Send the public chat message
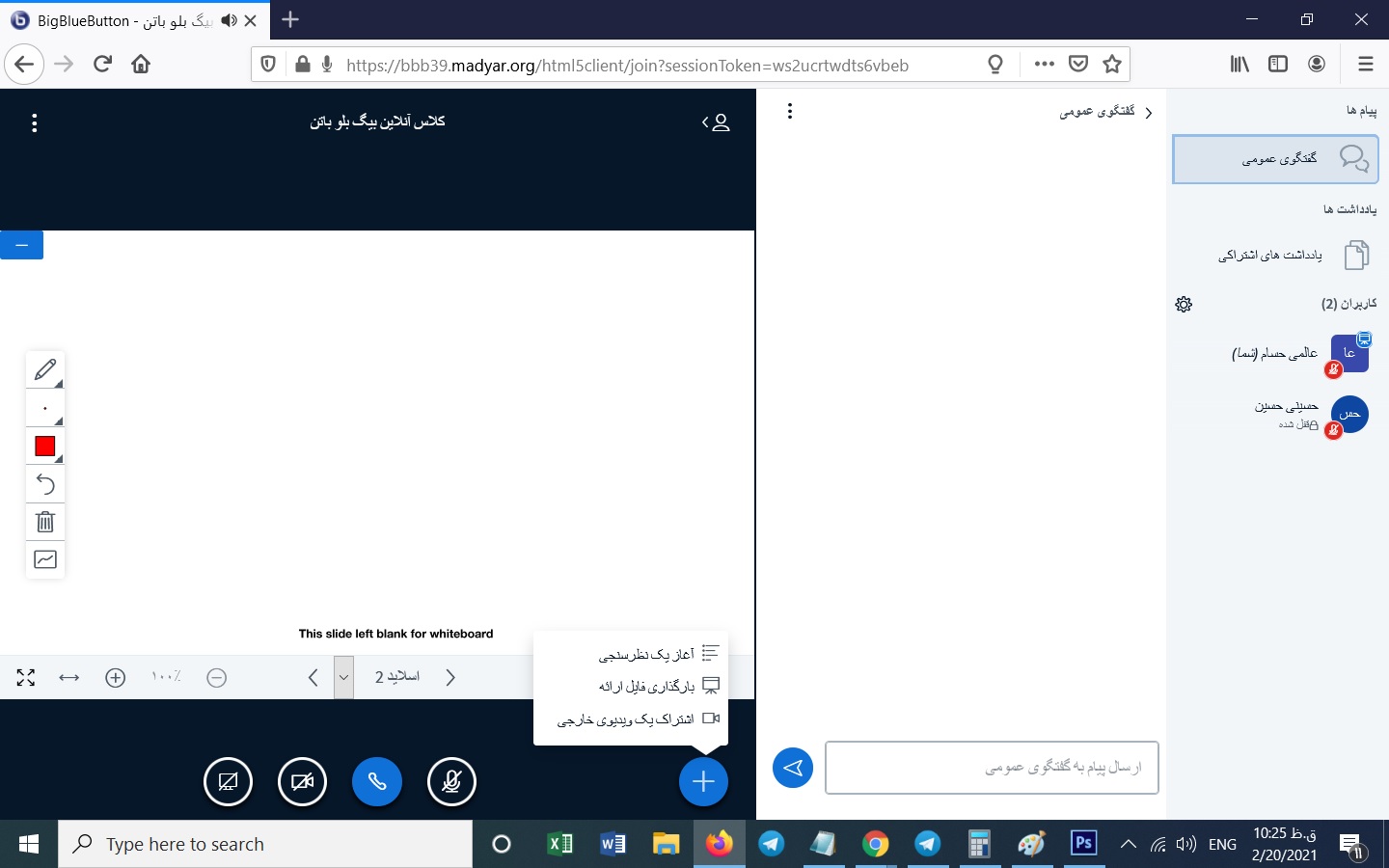 [x=793, y=768]
